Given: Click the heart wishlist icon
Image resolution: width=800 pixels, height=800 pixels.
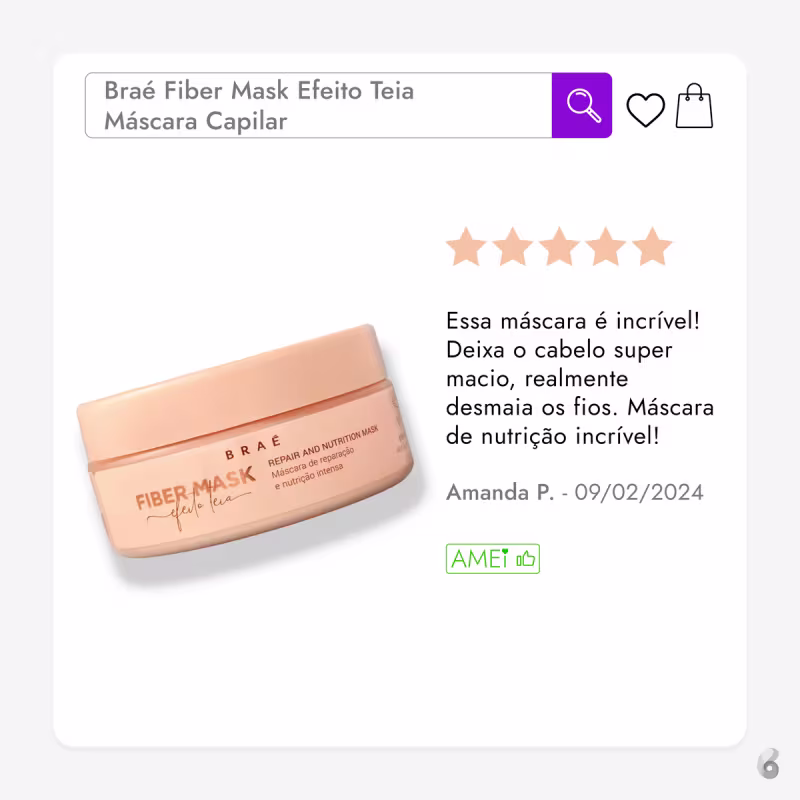Looking at the screenshot, I should 645,109.
